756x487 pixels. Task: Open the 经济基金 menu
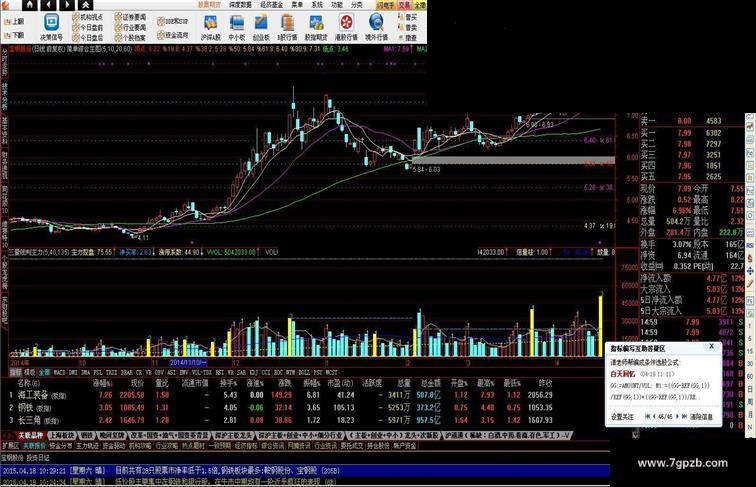[271, 5]
